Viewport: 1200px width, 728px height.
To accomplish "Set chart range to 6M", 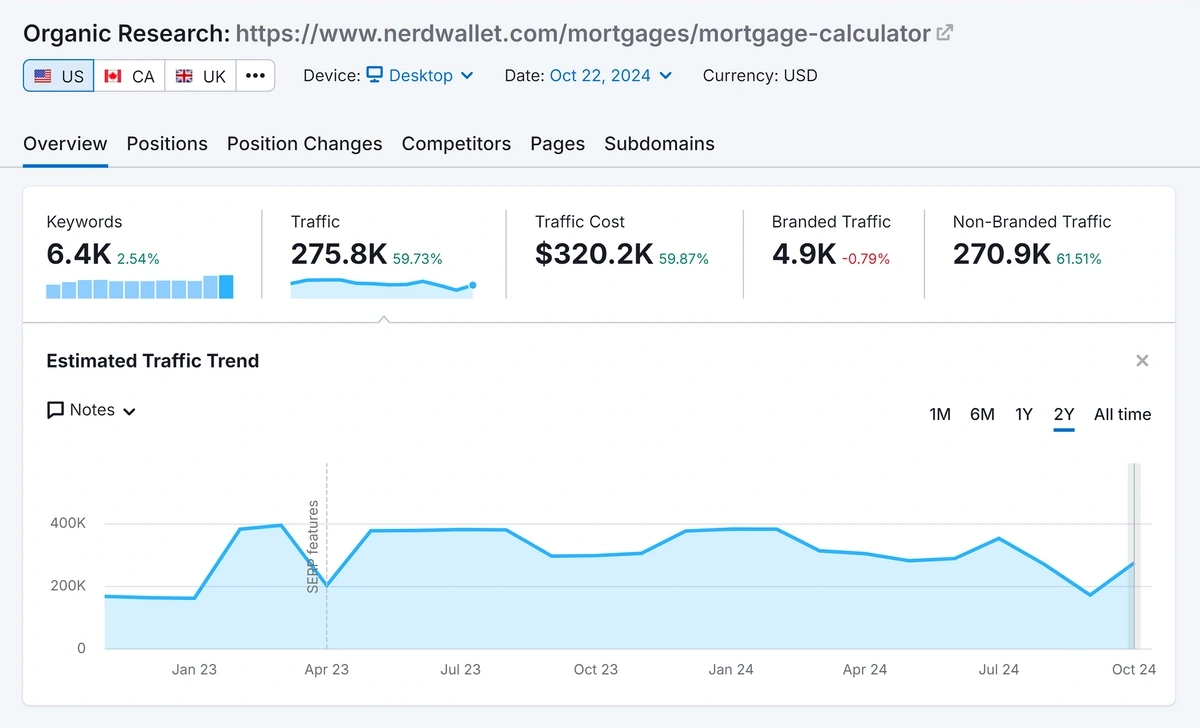I will [982, 414].
